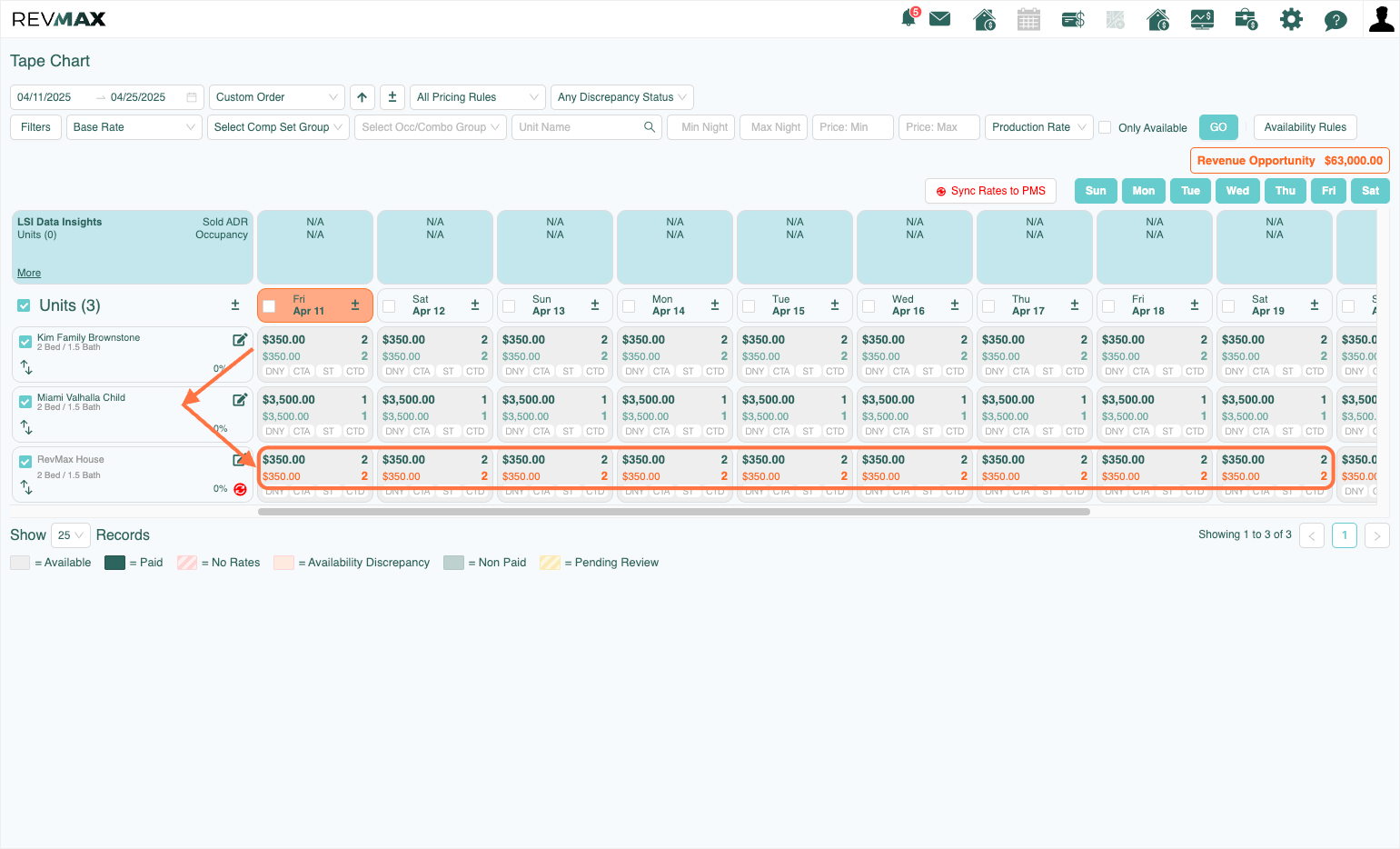Select the Mon day filter
The width and height of the screenshot is (1400, 849).
tap(1144, 191)
